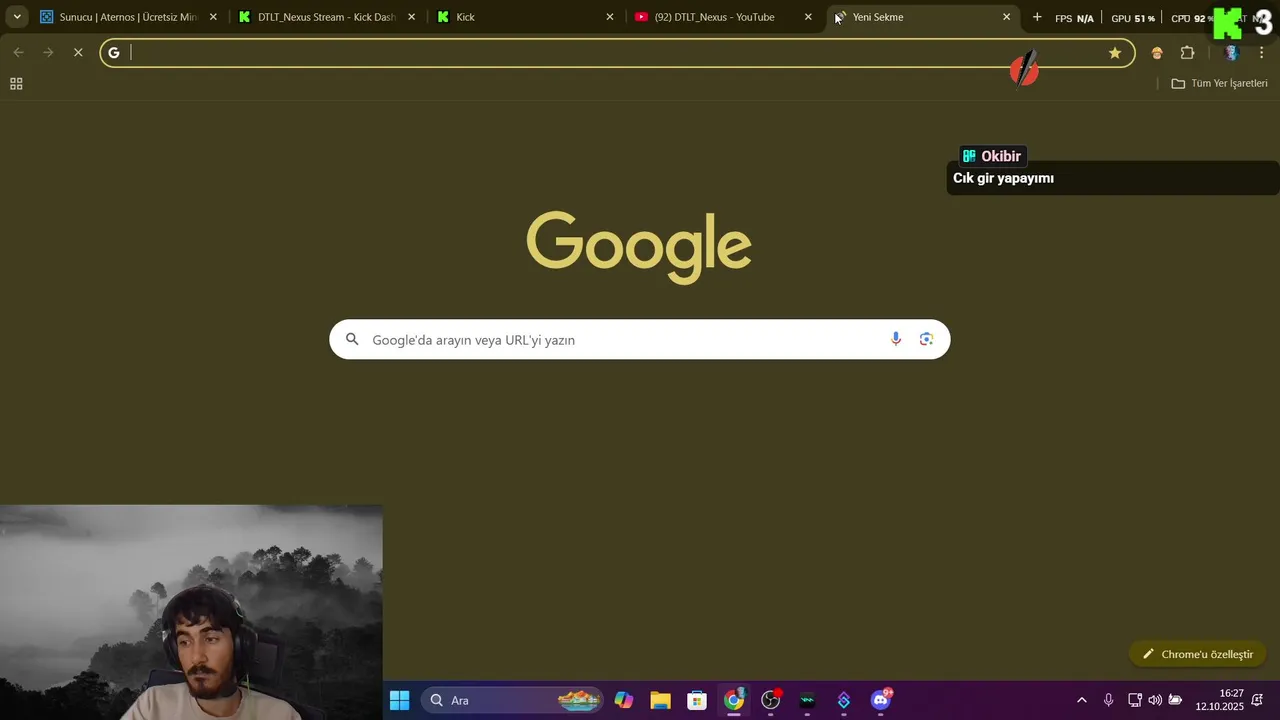The image size is (1280, 720).
Task: Go forward with the forward arrow
Action: (x=48, y=53)
